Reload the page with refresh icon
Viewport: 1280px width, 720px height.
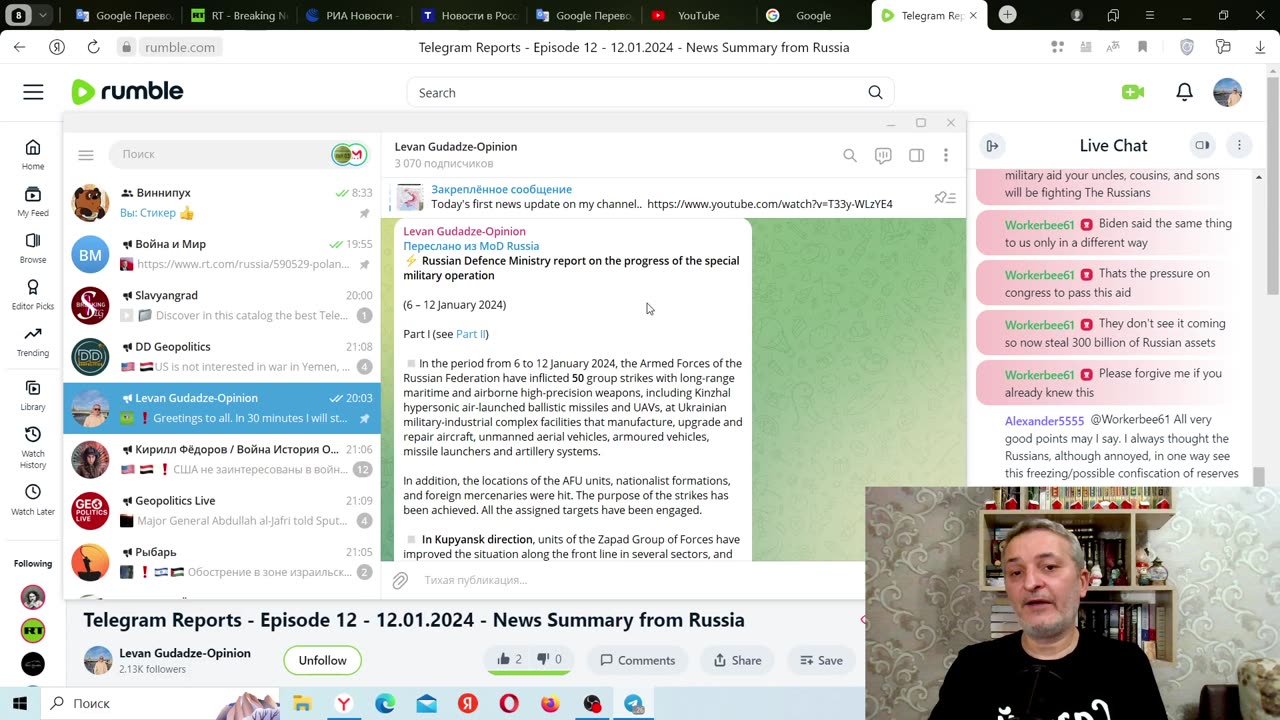click(93, 47)
